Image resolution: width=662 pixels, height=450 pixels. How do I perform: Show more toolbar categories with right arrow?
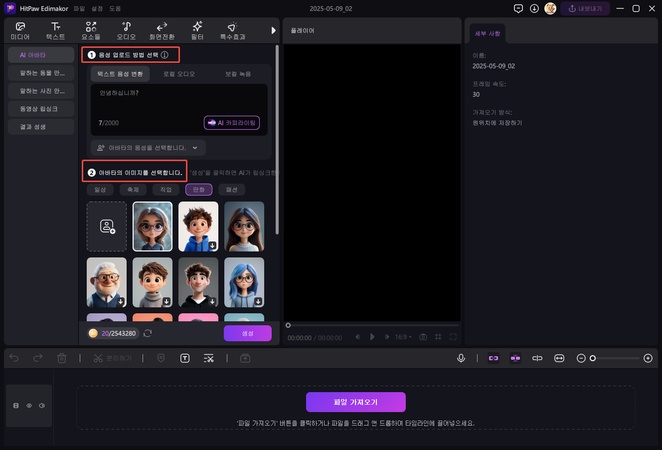coord(273,30)
